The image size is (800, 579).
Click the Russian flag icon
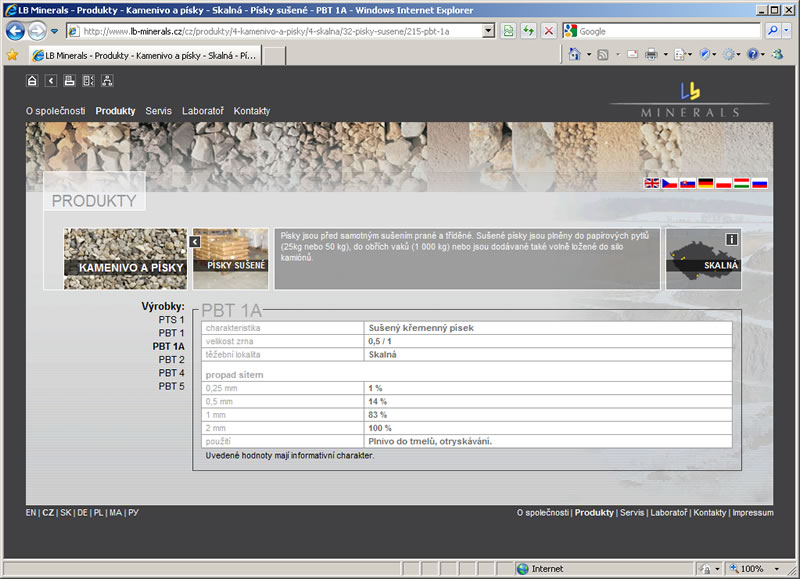[760, 183]
